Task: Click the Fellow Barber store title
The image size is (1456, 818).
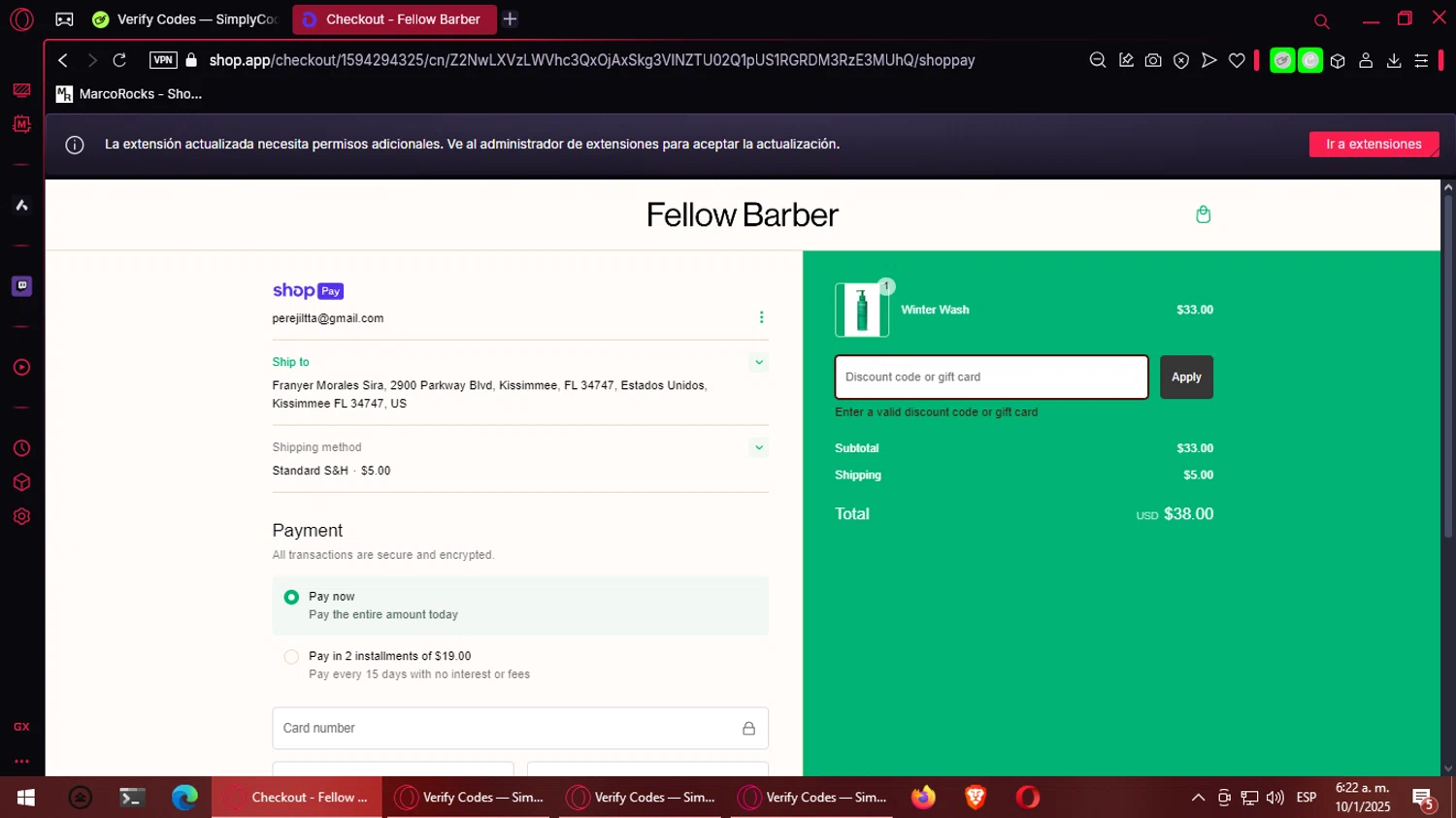Action: tap(743, 214)
